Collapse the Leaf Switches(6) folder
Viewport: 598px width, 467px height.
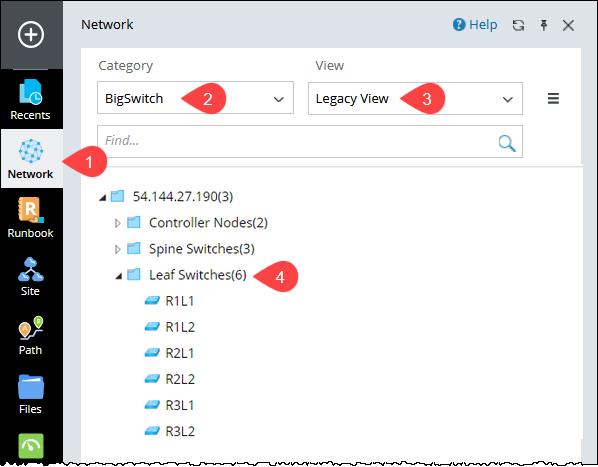pyautogui.click(x=119, y=276)
